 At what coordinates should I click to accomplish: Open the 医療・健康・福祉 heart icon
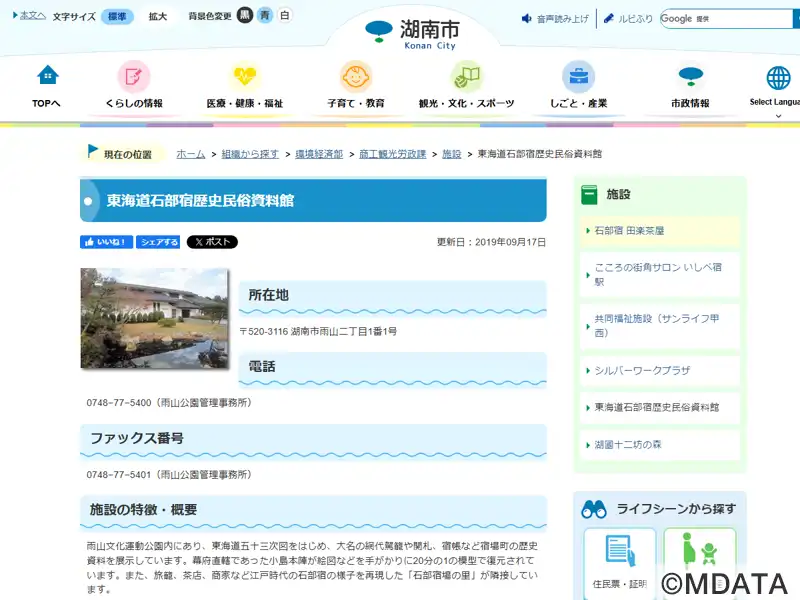click(x=245, y=76)
